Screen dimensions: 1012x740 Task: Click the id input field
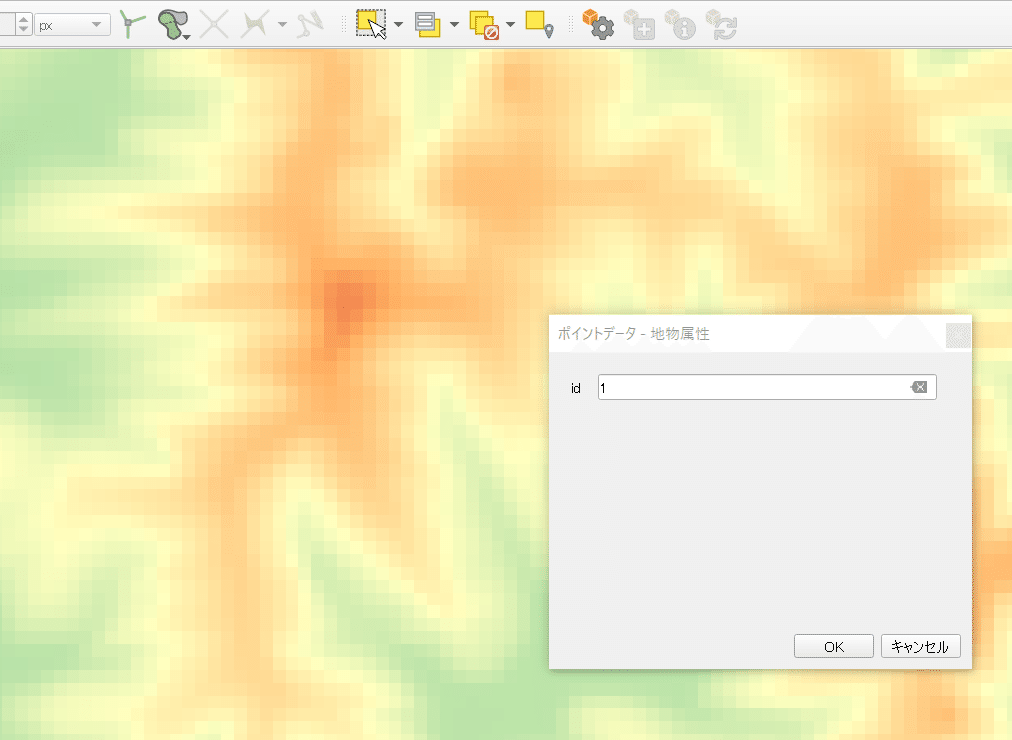(767, 387)
